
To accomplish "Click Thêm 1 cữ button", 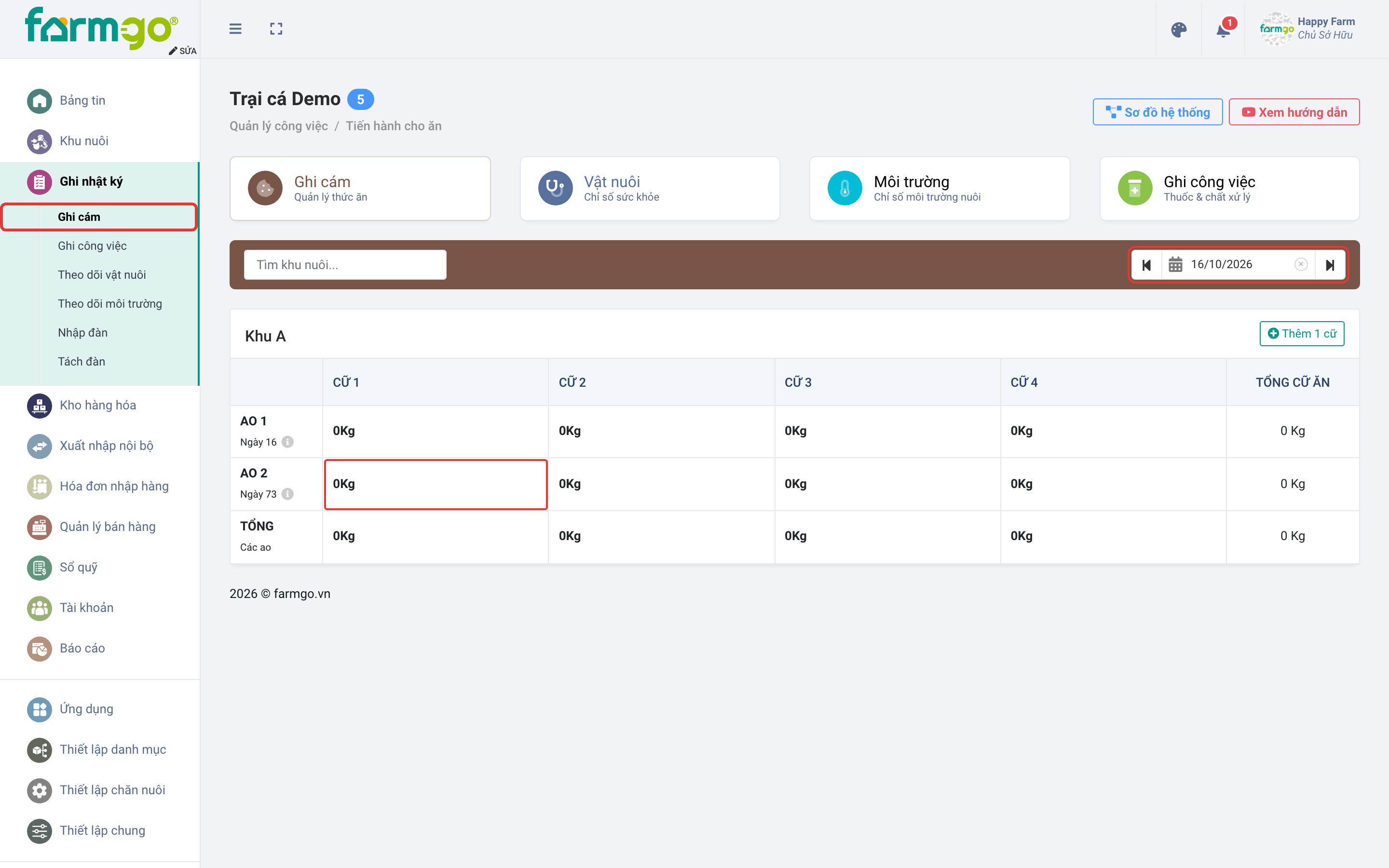I will (x=1302, y=334).
